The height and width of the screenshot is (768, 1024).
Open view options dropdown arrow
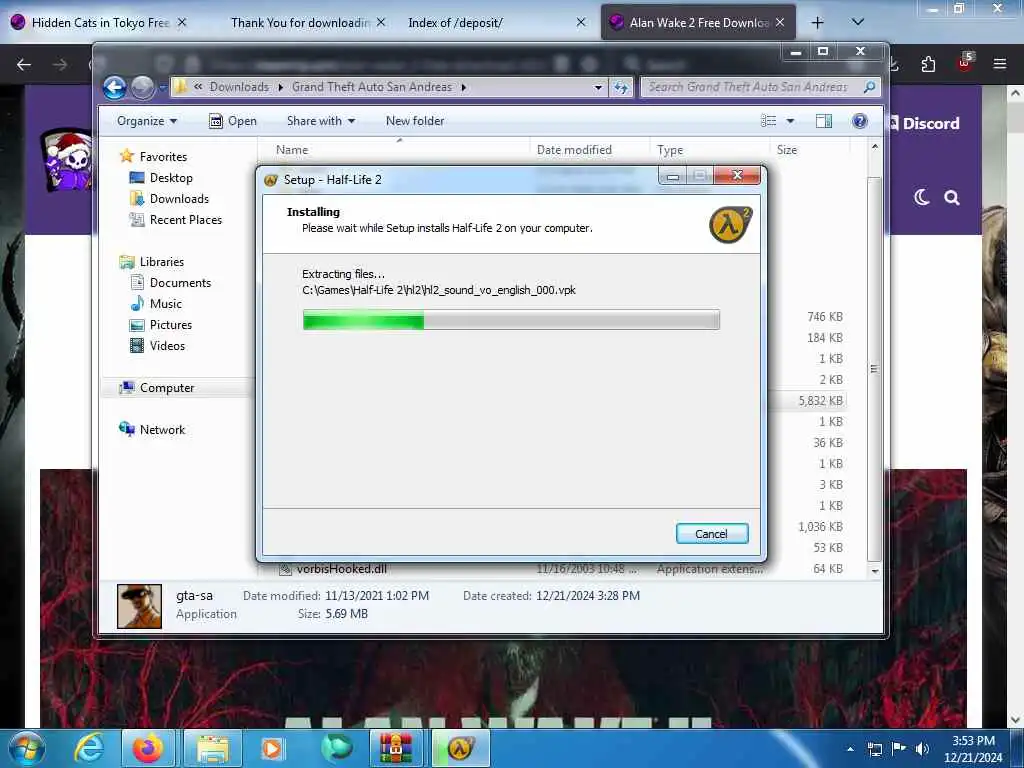pyautogui.click(x=790, y=121)
